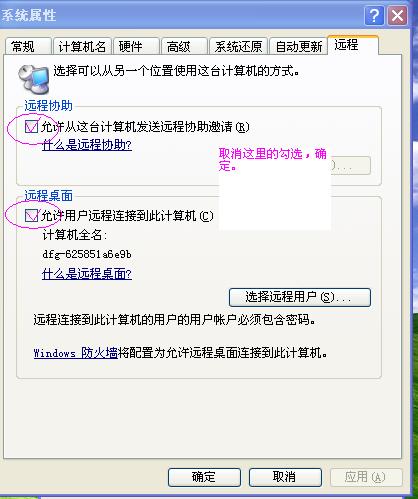Select the 硬件 tab
418x499 pixels.
[136, 46]
